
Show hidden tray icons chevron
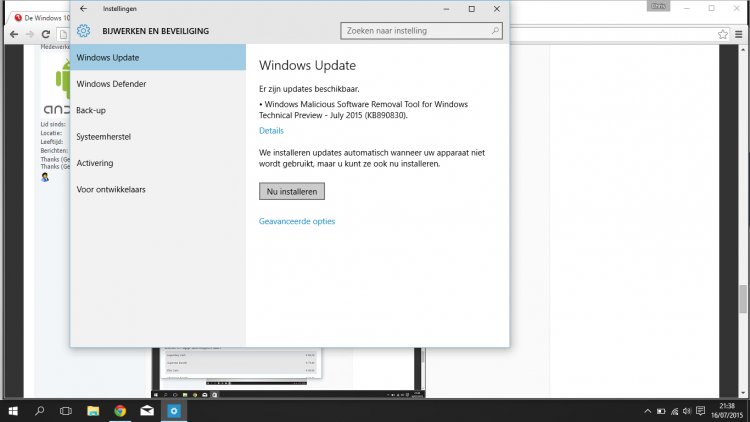click(x=648, y=411)
